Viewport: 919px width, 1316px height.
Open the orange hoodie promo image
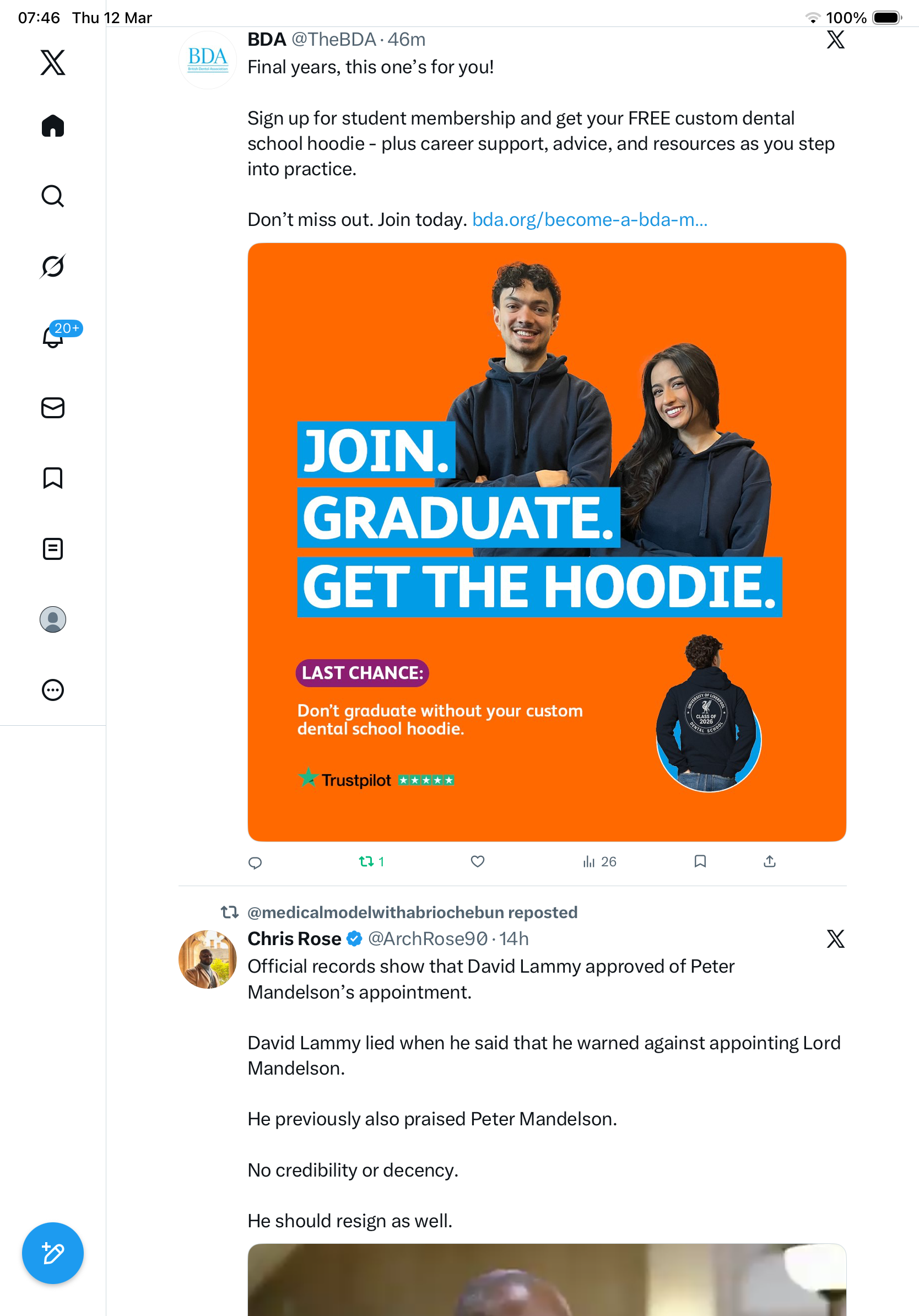coord(547,542)
